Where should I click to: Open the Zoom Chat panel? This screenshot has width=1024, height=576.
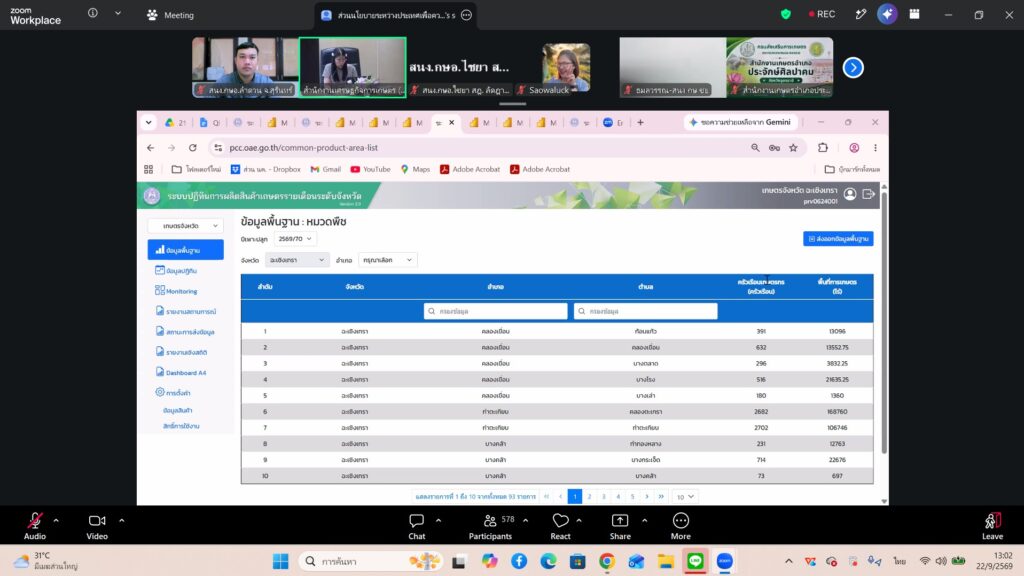coord(417,526)
